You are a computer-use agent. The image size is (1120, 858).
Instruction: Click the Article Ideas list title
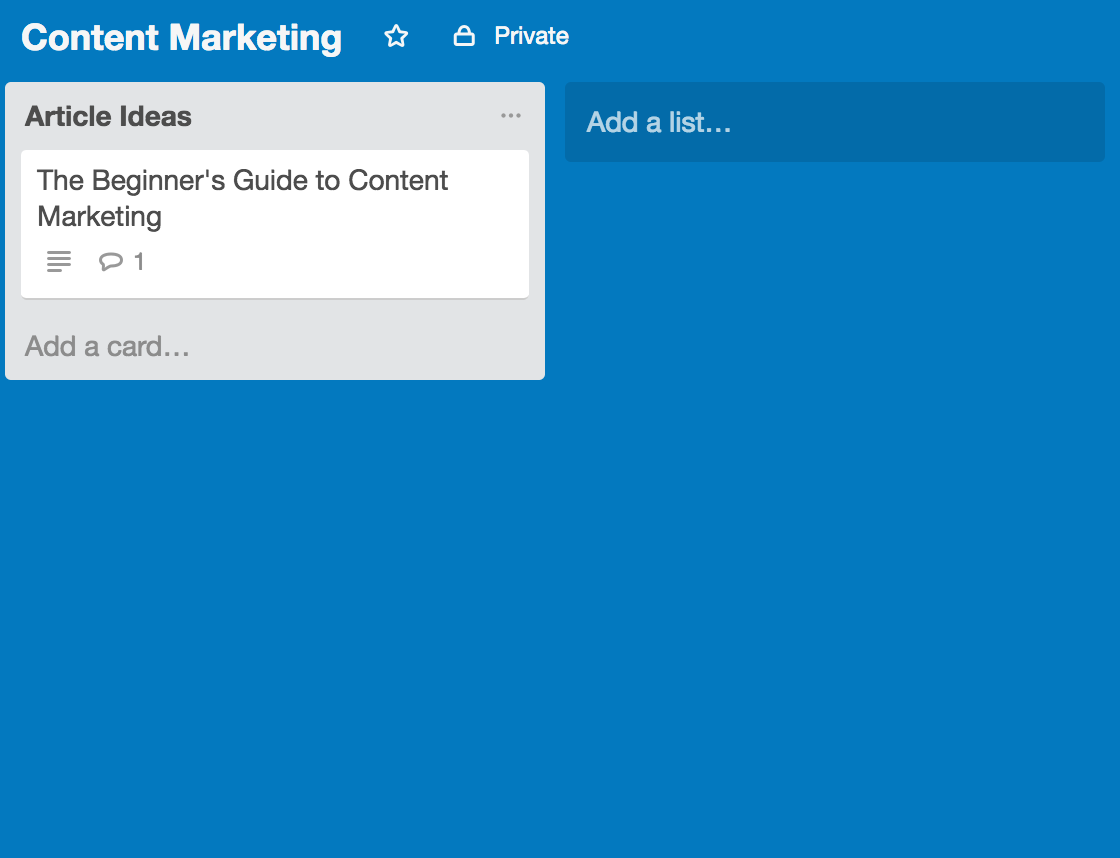point(109,116)
